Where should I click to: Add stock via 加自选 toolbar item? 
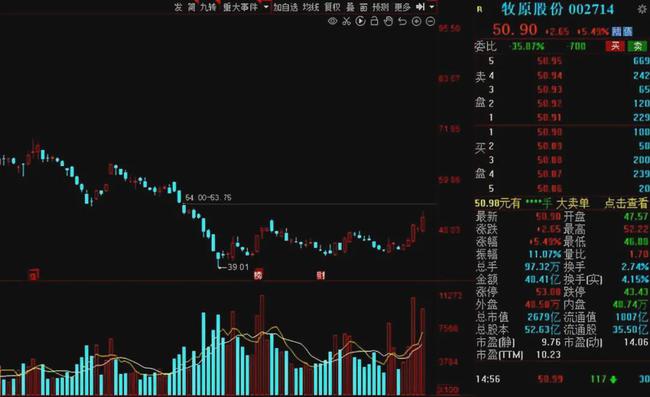286,7
